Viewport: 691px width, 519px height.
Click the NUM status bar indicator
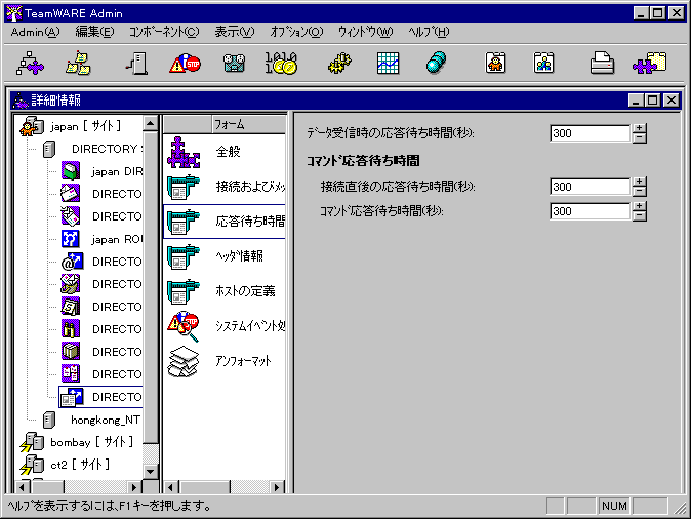pos(614,506)
